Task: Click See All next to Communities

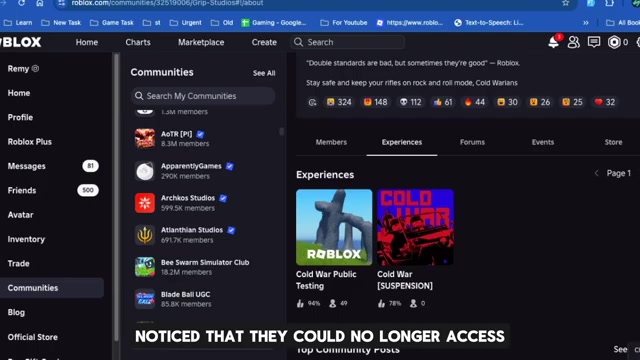Action: (x=264, y=73)
